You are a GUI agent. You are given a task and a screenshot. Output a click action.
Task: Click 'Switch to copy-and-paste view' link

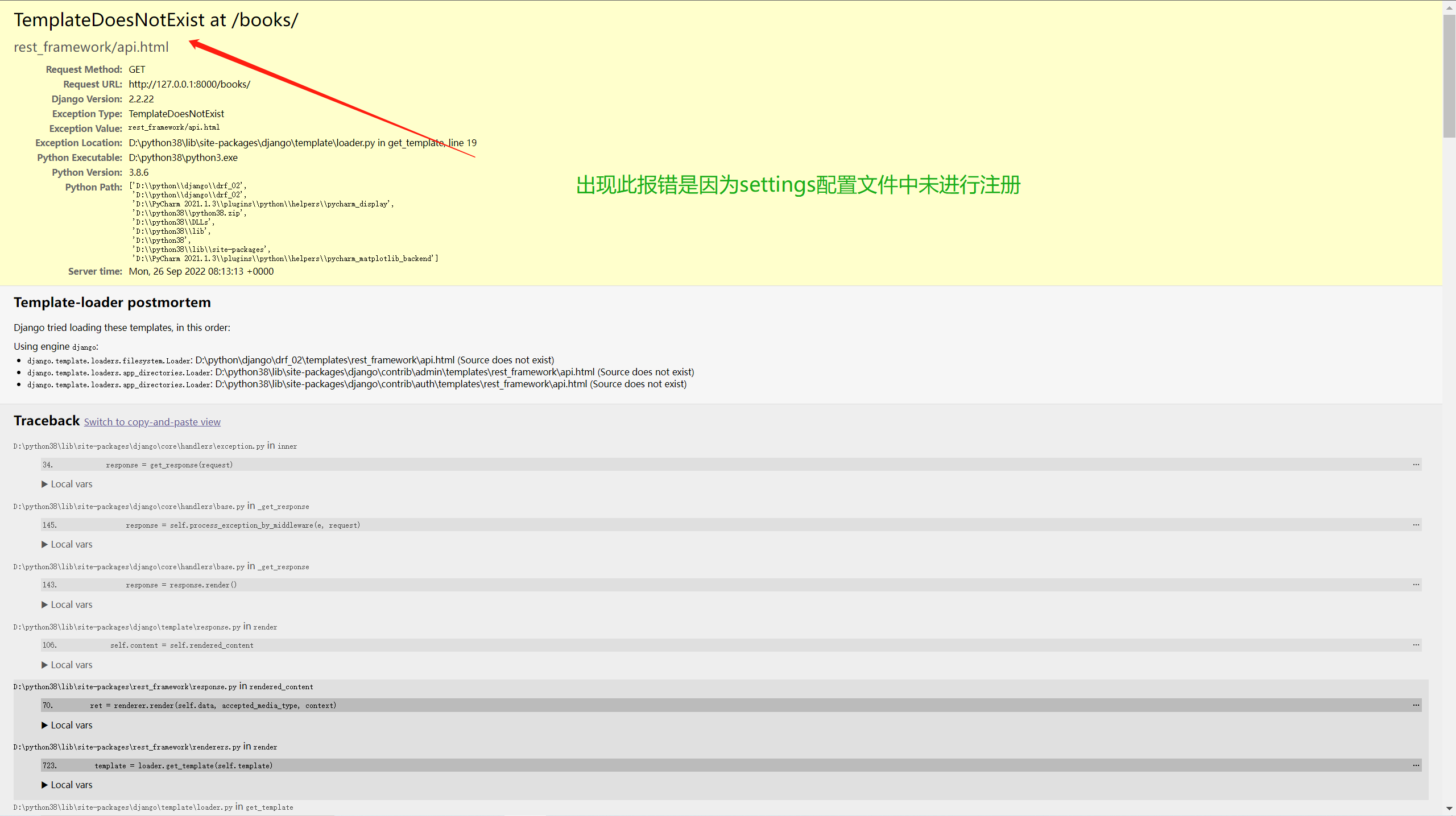(152, 422)
